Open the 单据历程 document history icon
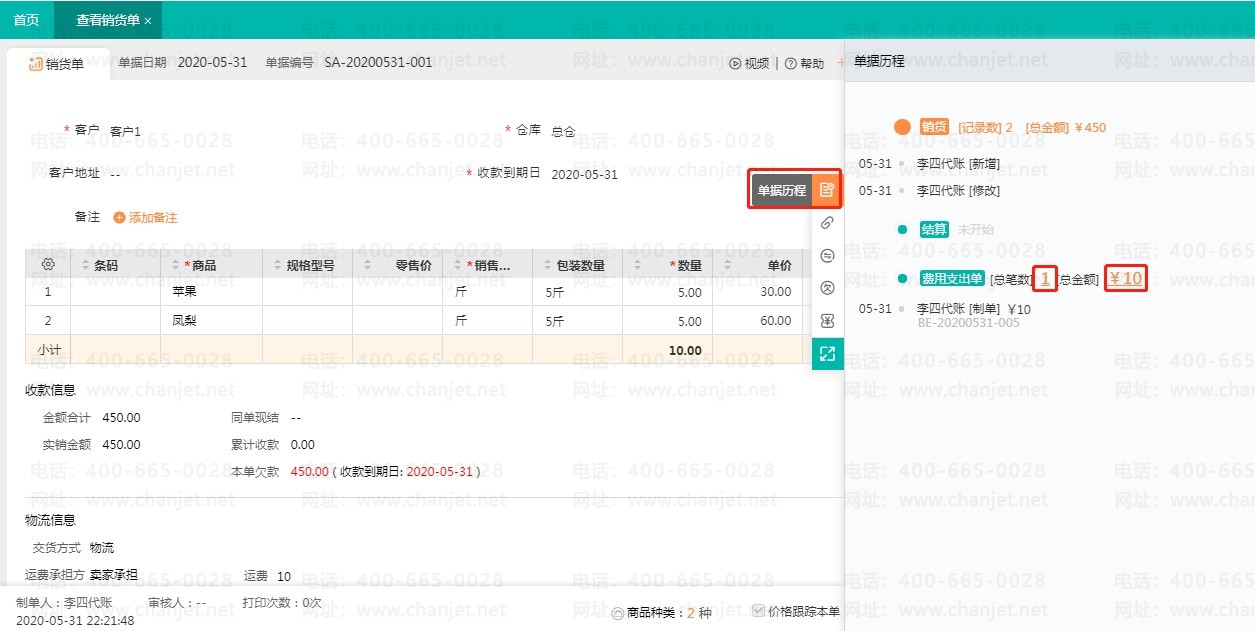The image size is (1255, 631). click(826, 190)
